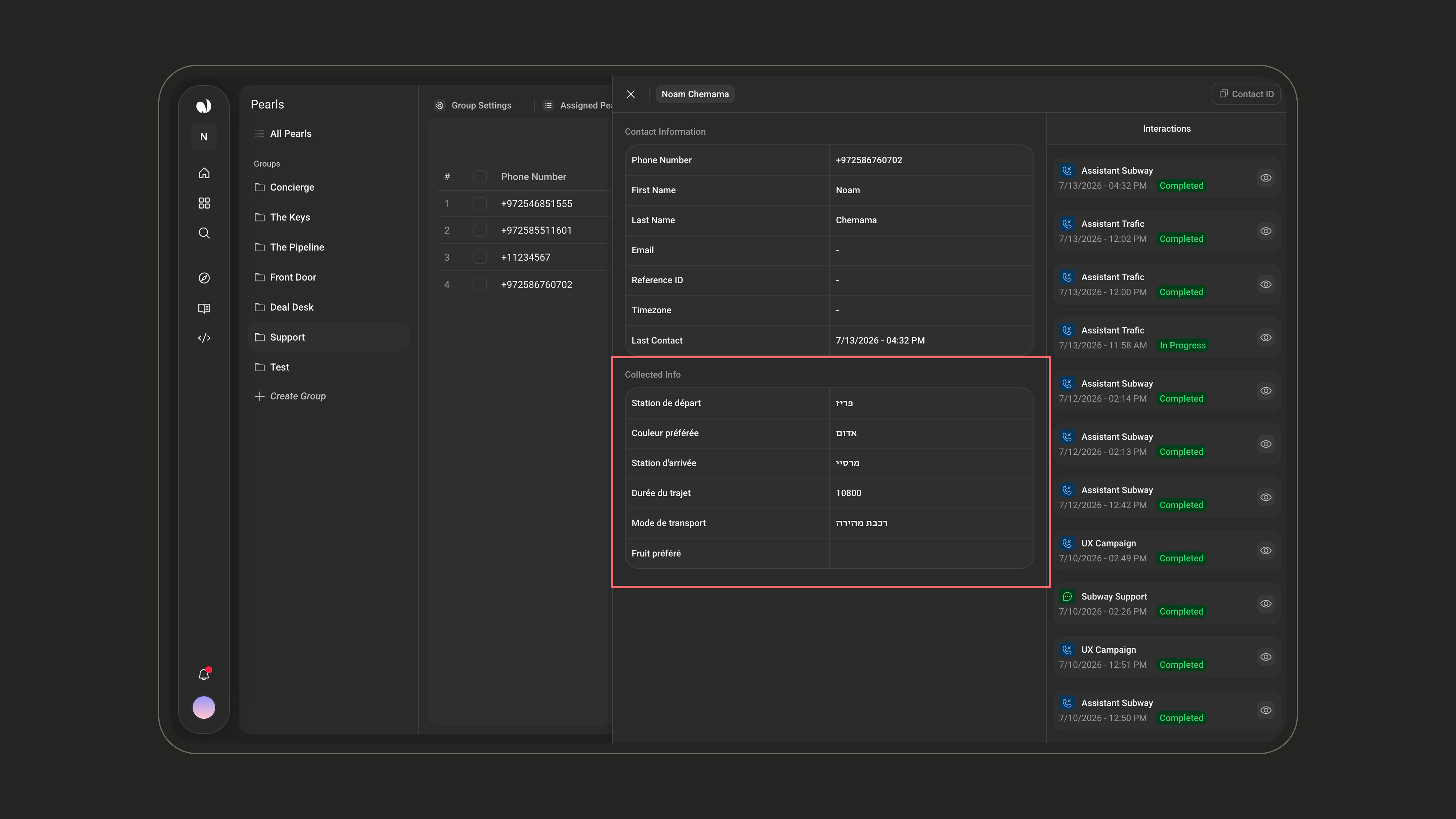1456x819 pixels.
Task: Click the Last Name value Chemama
Action: click(856, 220)
